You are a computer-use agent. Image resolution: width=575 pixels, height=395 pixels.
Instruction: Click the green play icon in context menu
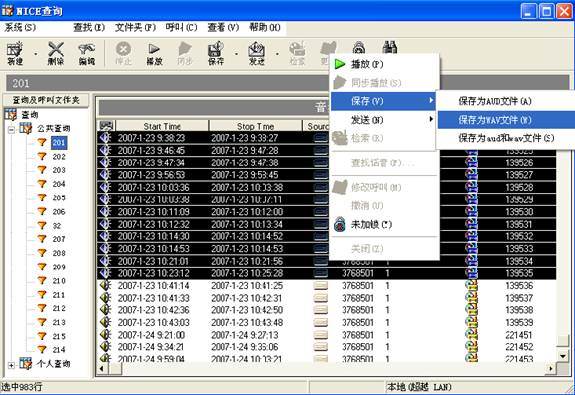click(x=340, y=64)
